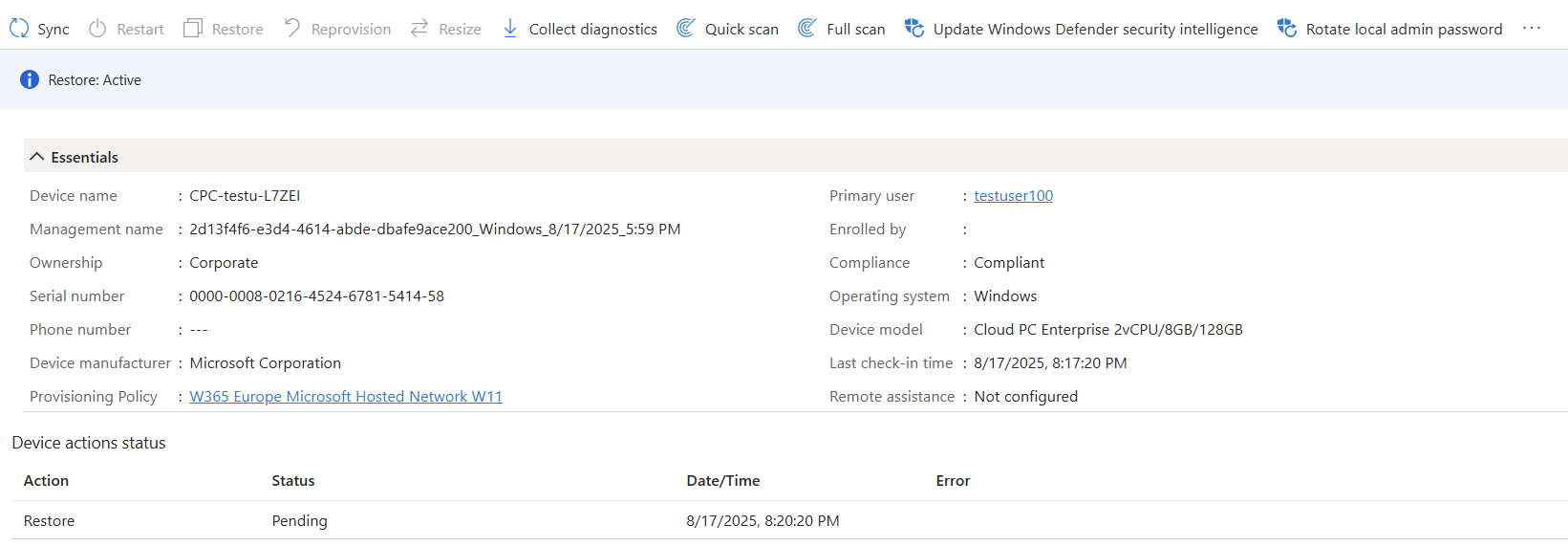This screenshot has height=547, width=1568.
Task: Click the Defender security intelligence shield icon
Action: pos(914,29)
